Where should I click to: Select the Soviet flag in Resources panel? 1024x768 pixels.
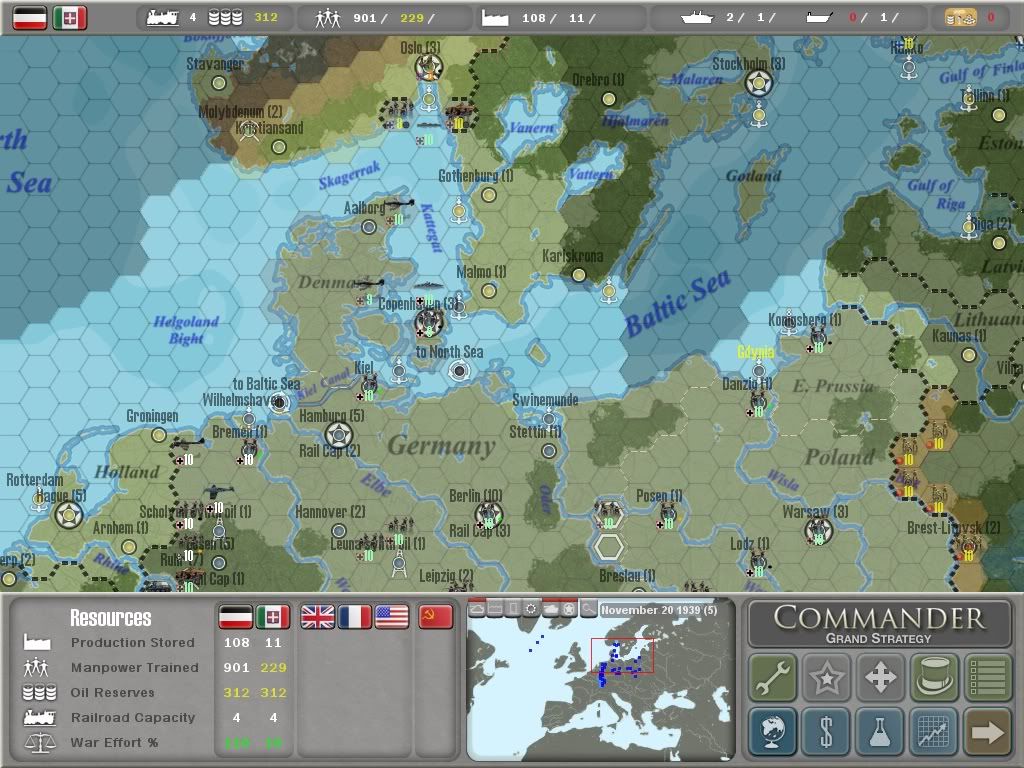436,616
